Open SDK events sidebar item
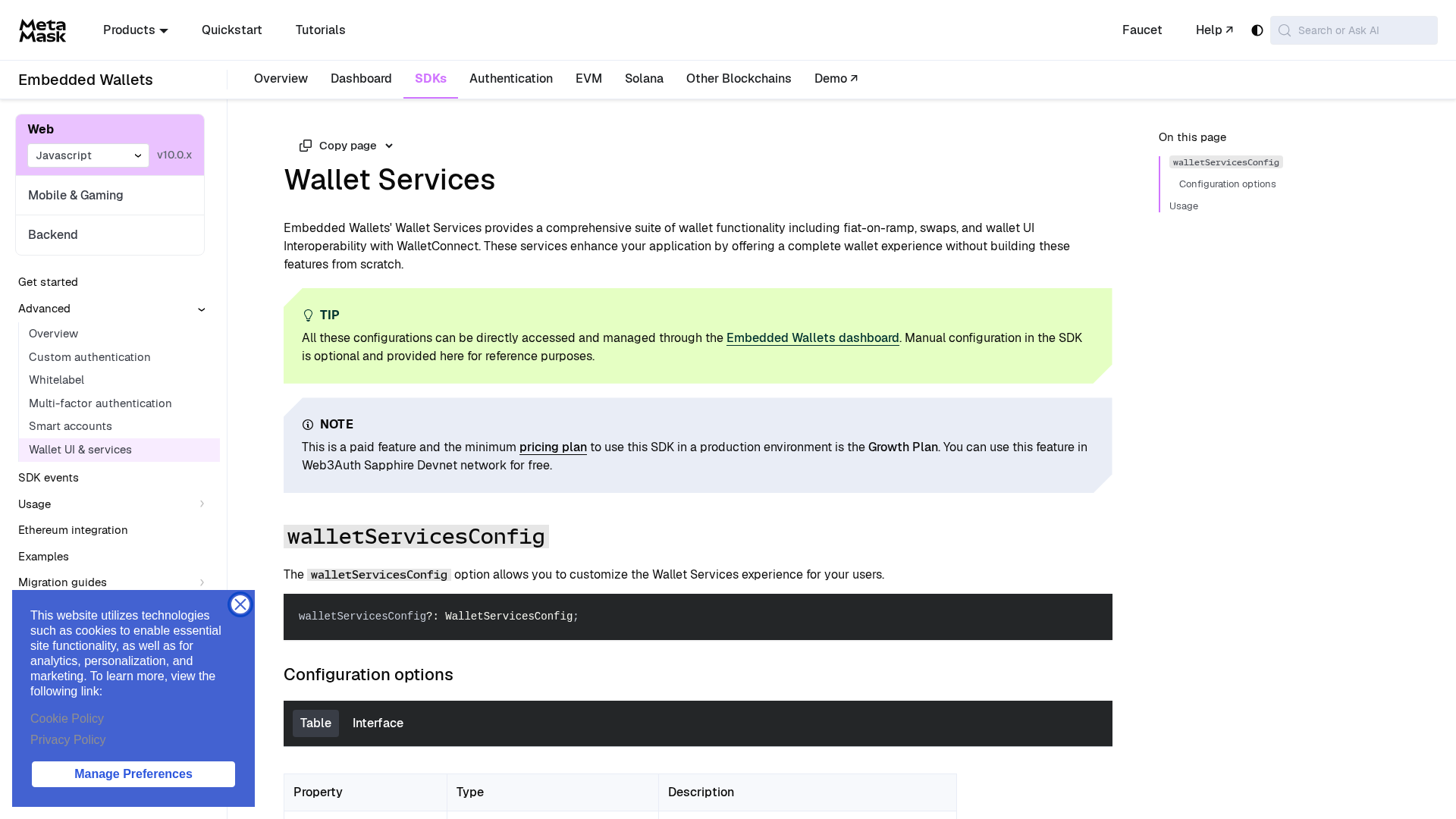The height and width of the screenshot is (819, 1456). pyautogui.click(x=49, y=478)
